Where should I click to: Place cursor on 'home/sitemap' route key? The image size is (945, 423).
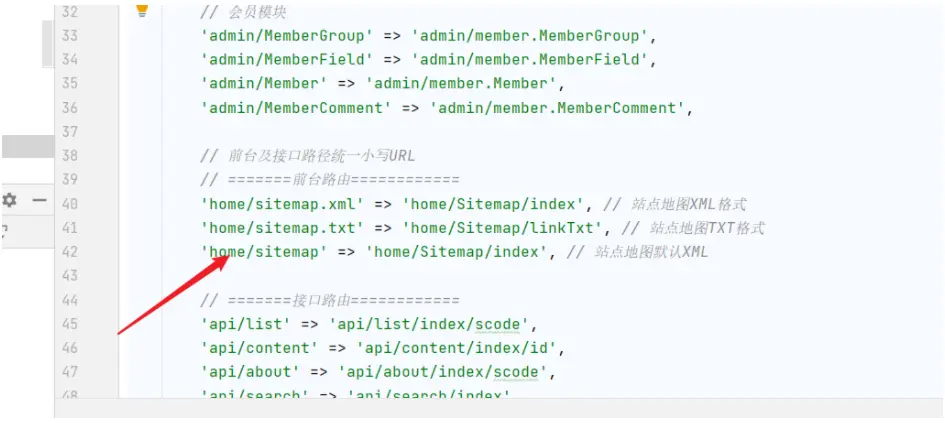pos(264,252)
